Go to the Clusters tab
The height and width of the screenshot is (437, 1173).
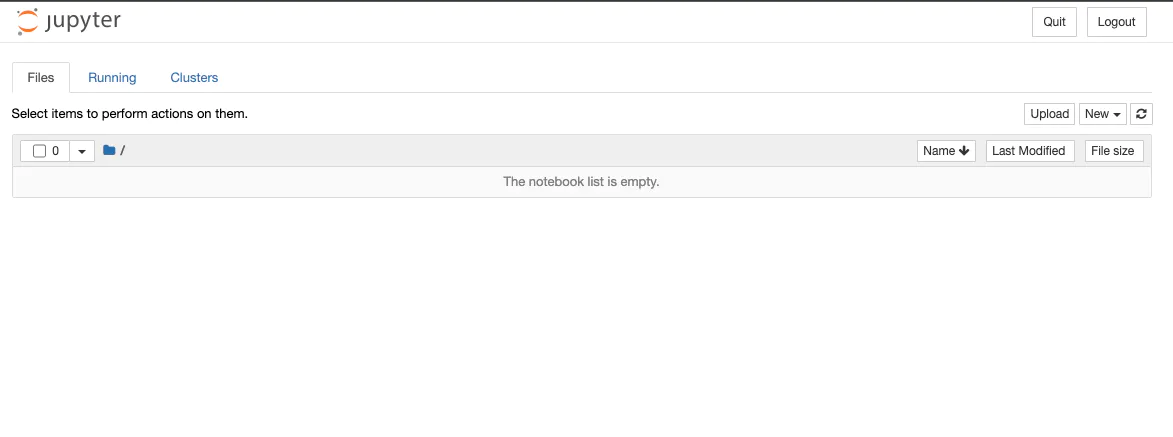[x=194, y=77]
